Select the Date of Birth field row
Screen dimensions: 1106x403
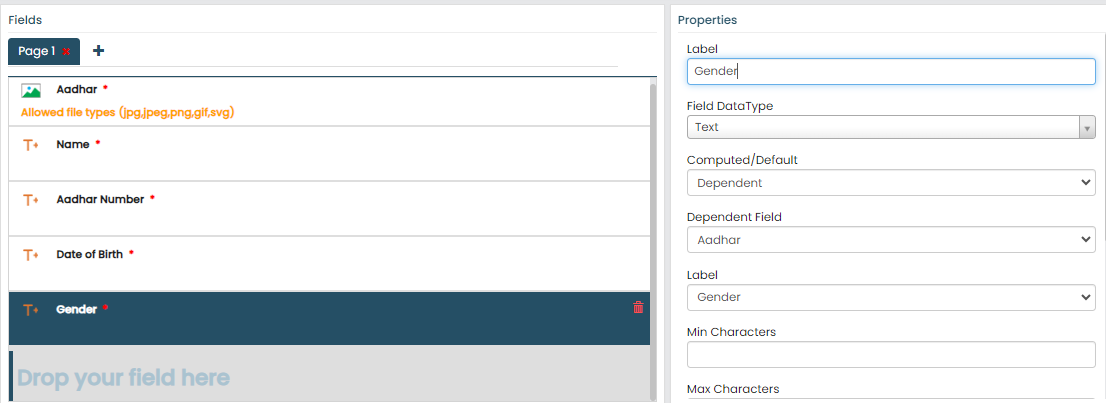coord(330,264)
